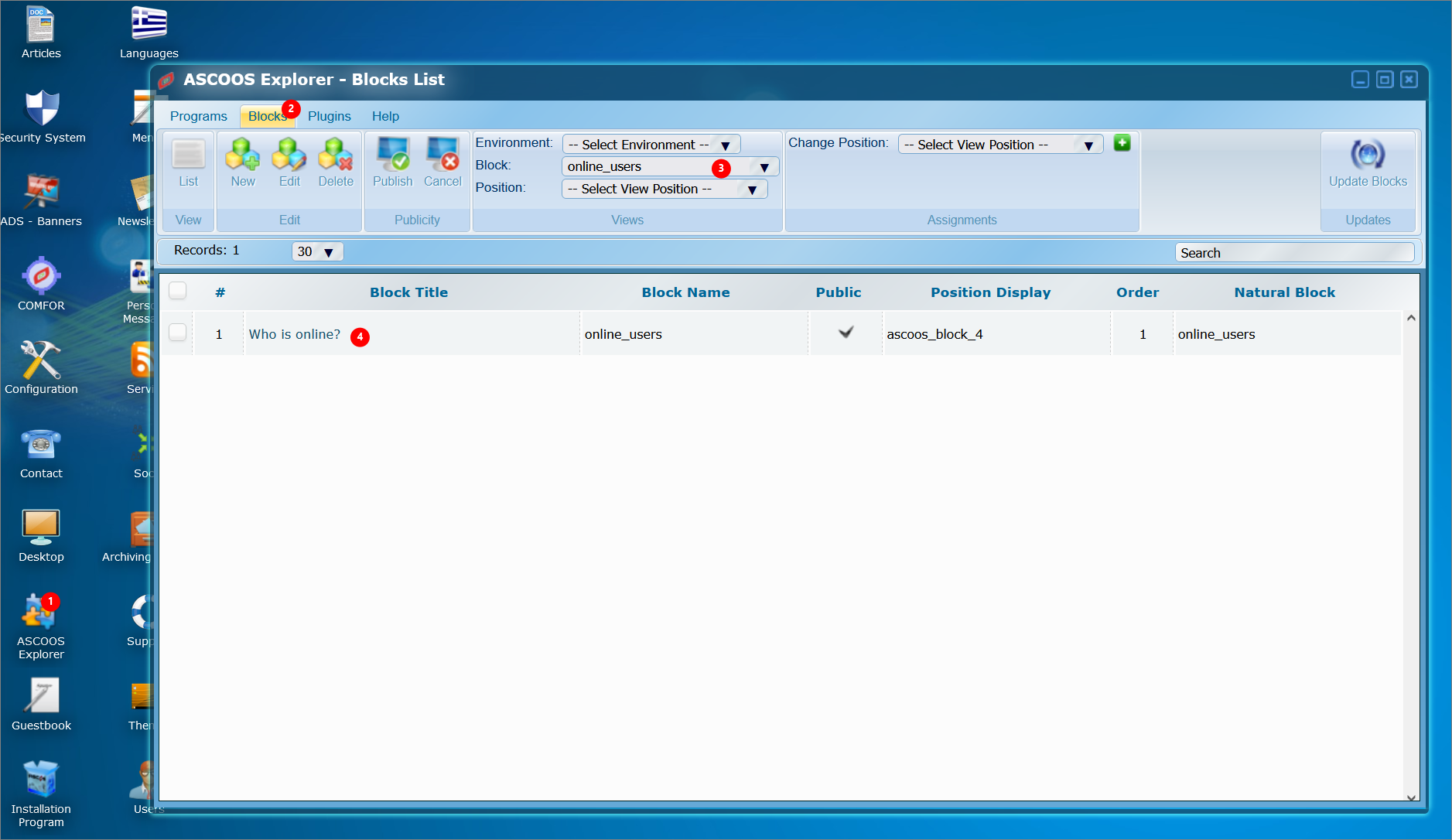Sort by Block Title column header
This screenshot has height=840, width=1452.
tap(408, 292)
